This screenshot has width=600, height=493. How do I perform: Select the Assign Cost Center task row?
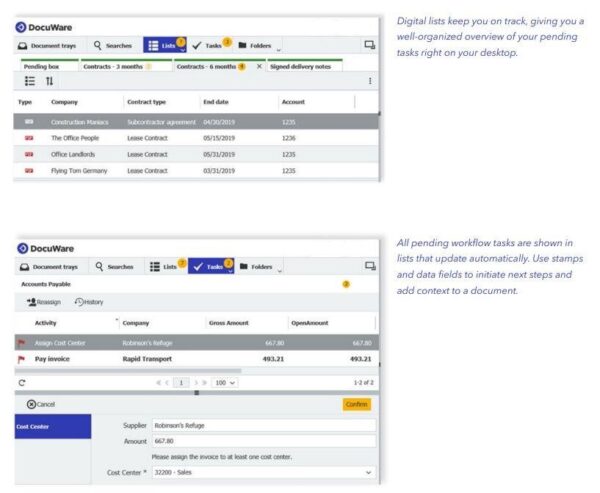[x=197, y=343]
